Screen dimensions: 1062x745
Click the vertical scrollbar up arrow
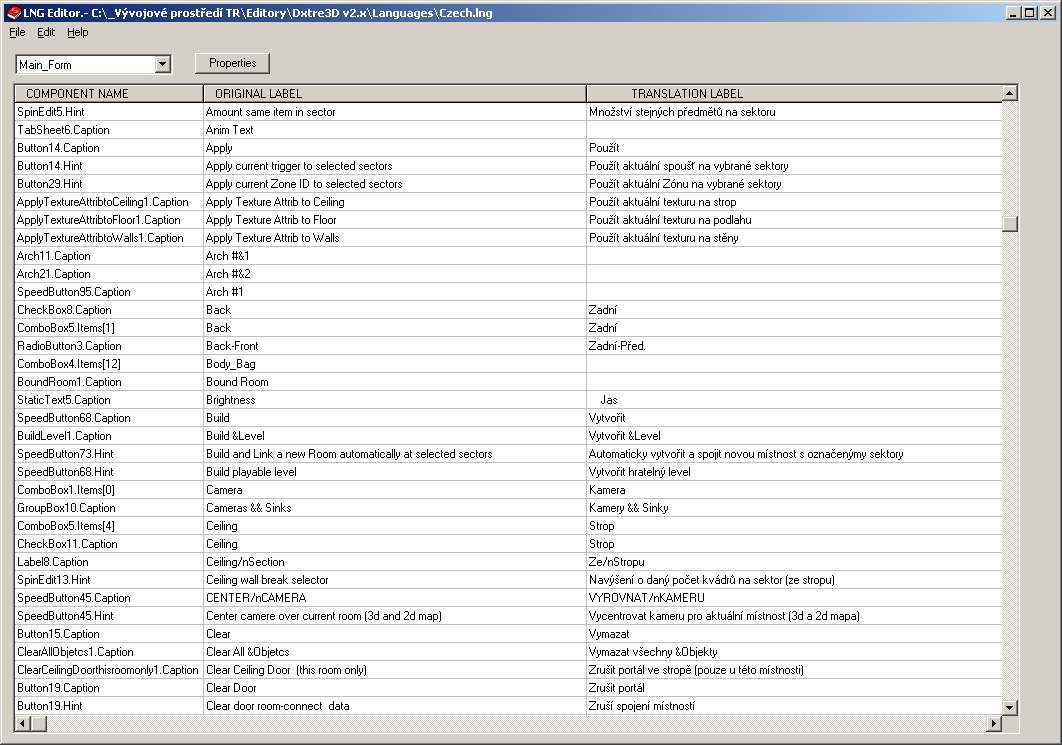pyautogui.click(x=1010, y=93)
